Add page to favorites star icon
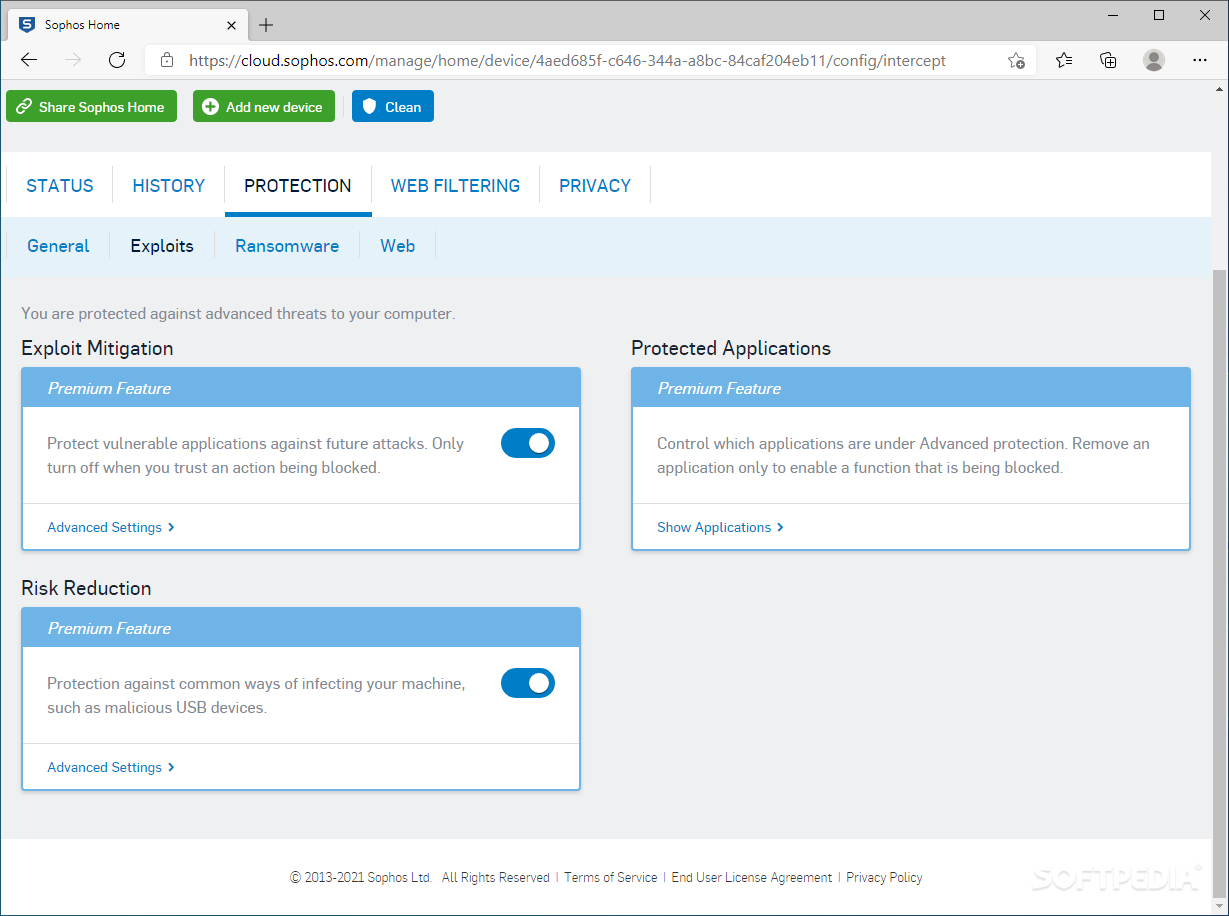 point(1016,60)
